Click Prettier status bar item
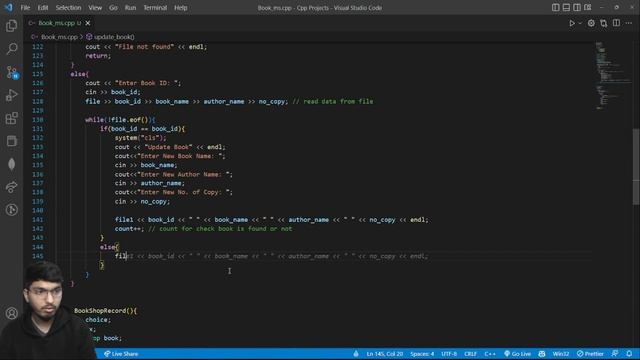This screenshot has width=640, height=360. (590, 354)
